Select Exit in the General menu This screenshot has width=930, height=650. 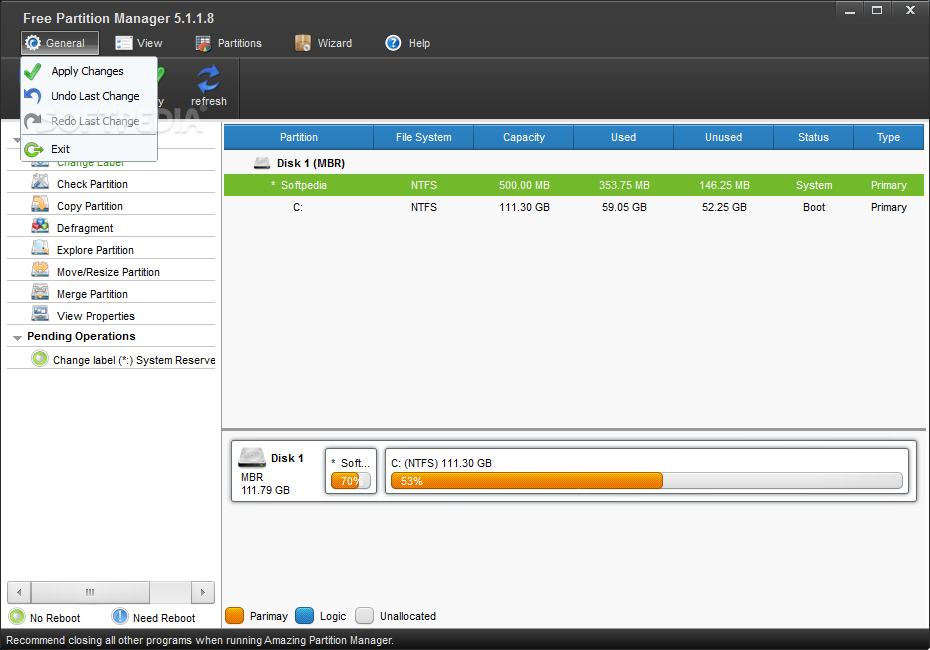pos(89,149)
